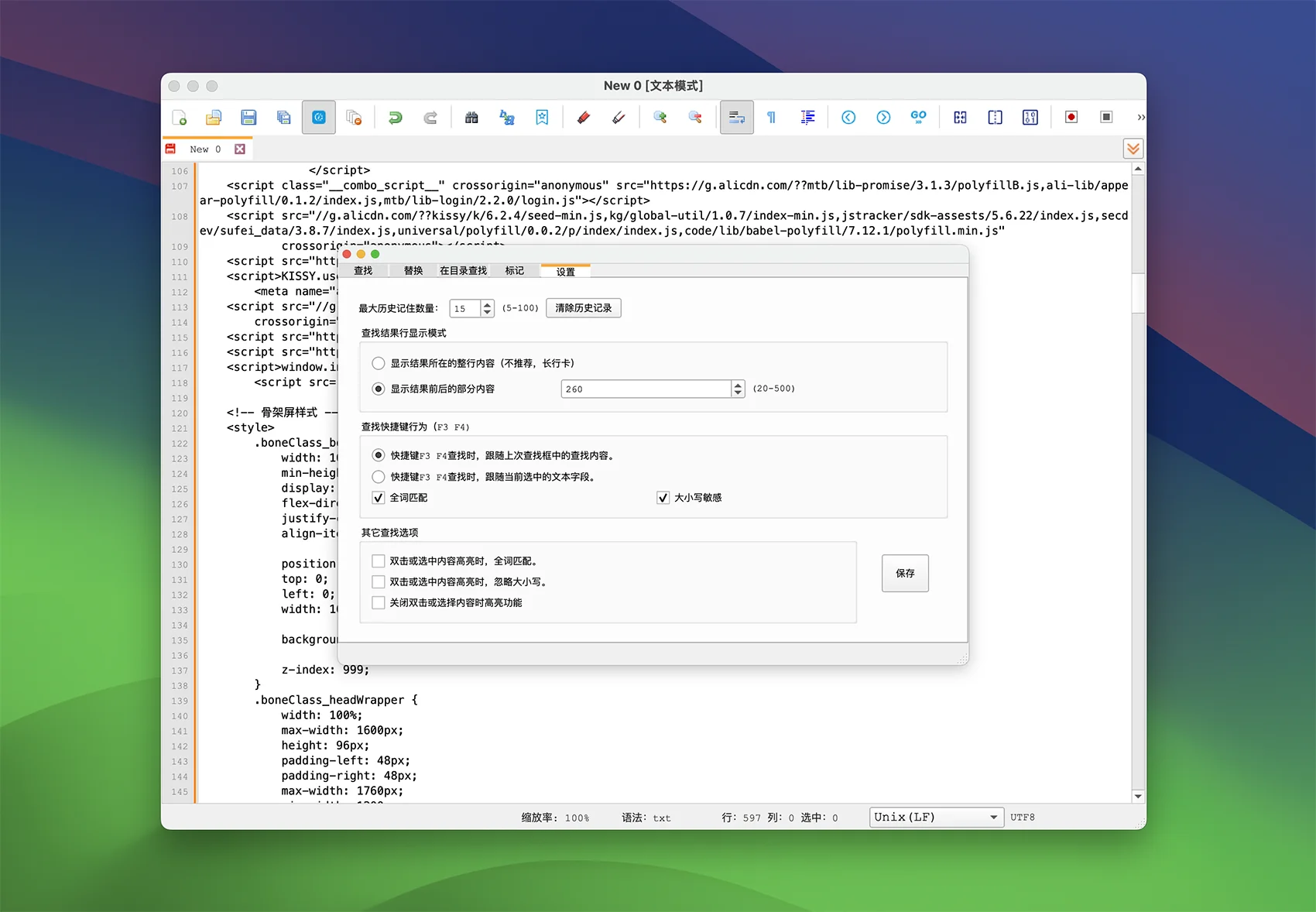Click the Save All icon
Viewport: 1316px width, 912px height.
[283, 118]
